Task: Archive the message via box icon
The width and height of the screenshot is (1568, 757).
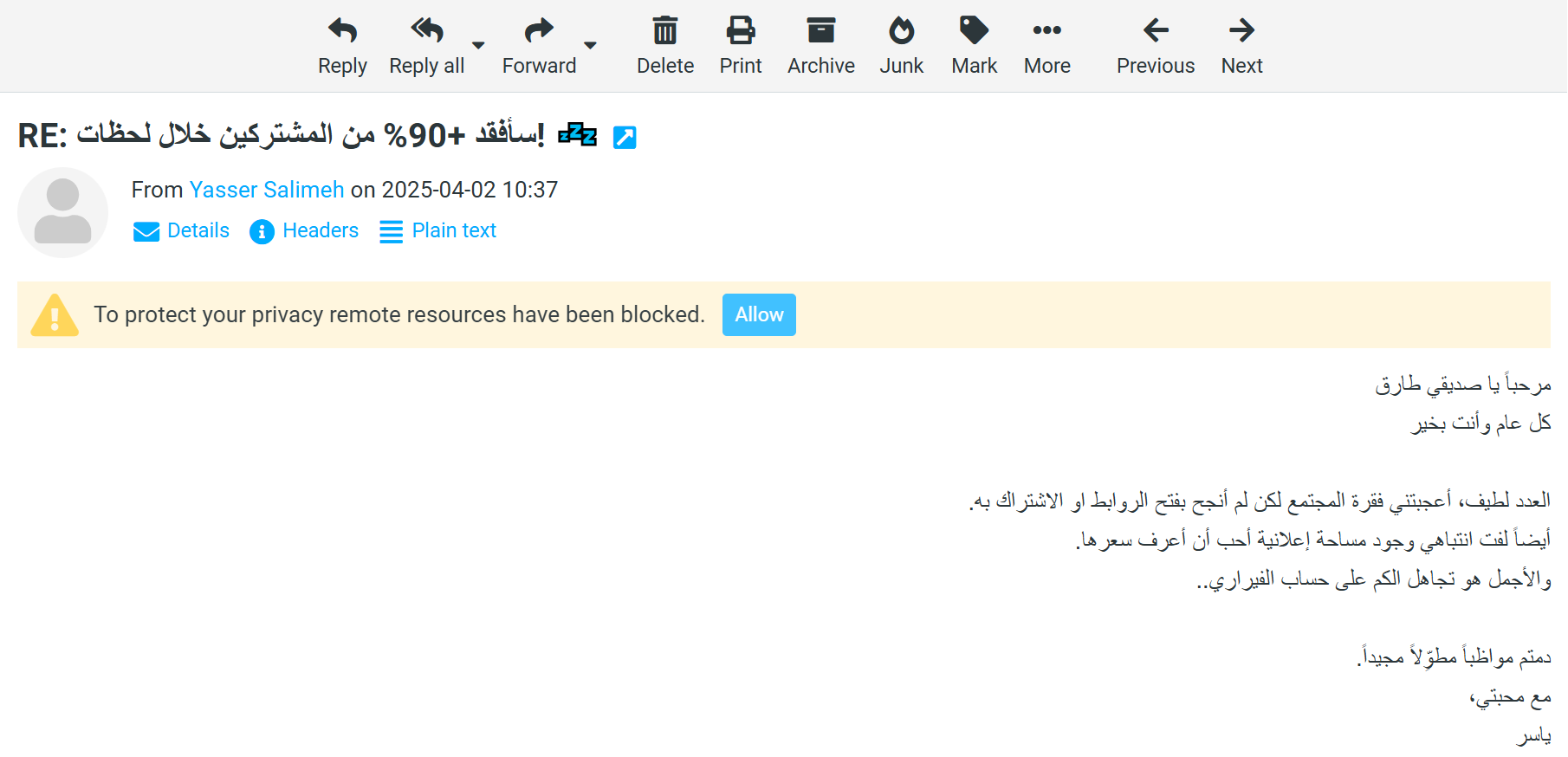Action: tap(821, 30)
